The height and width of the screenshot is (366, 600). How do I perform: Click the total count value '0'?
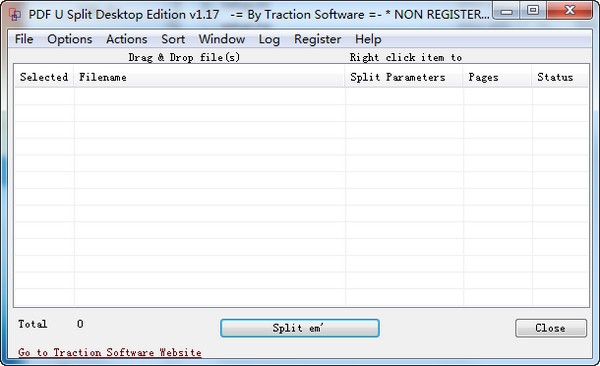point(80,324)
